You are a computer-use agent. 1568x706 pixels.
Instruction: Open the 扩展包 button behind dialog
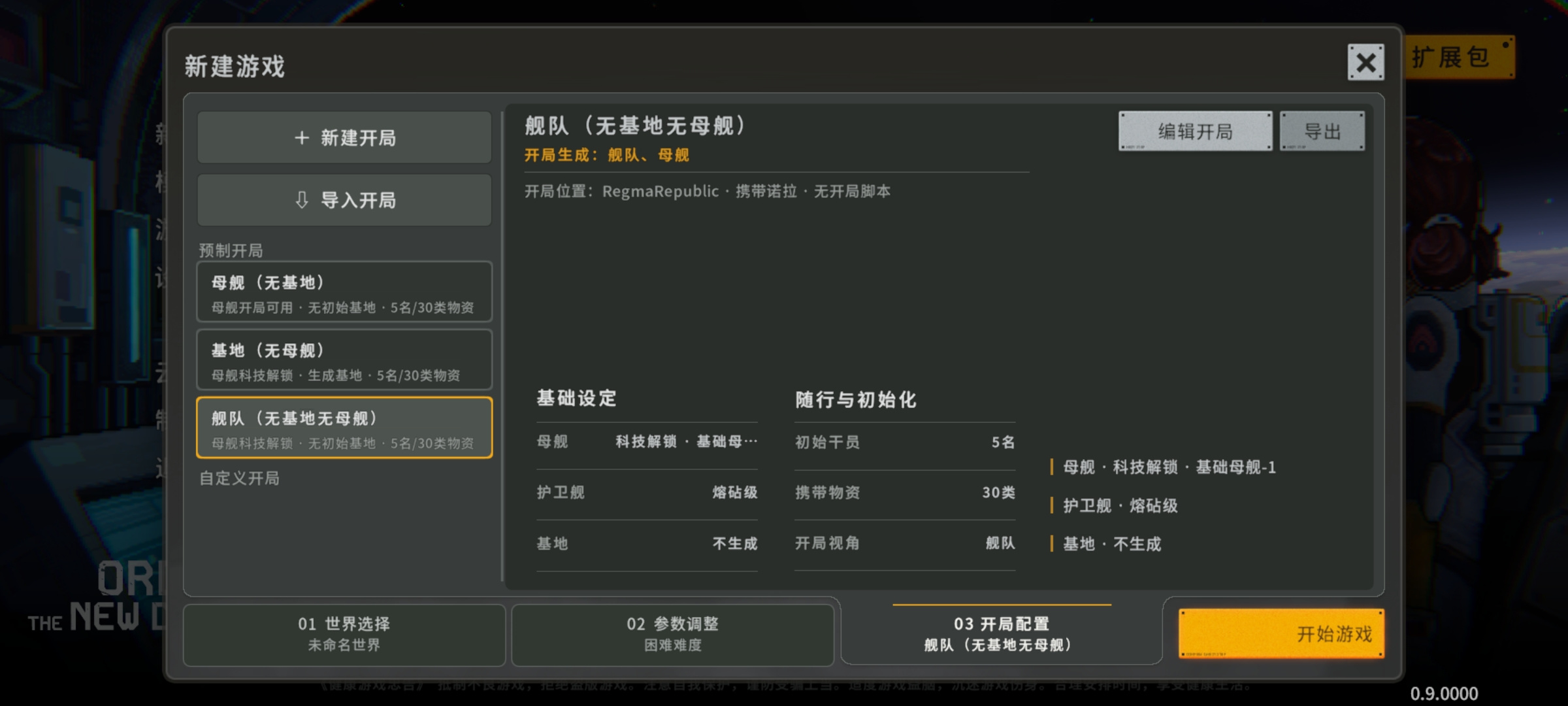[1460, 58]
